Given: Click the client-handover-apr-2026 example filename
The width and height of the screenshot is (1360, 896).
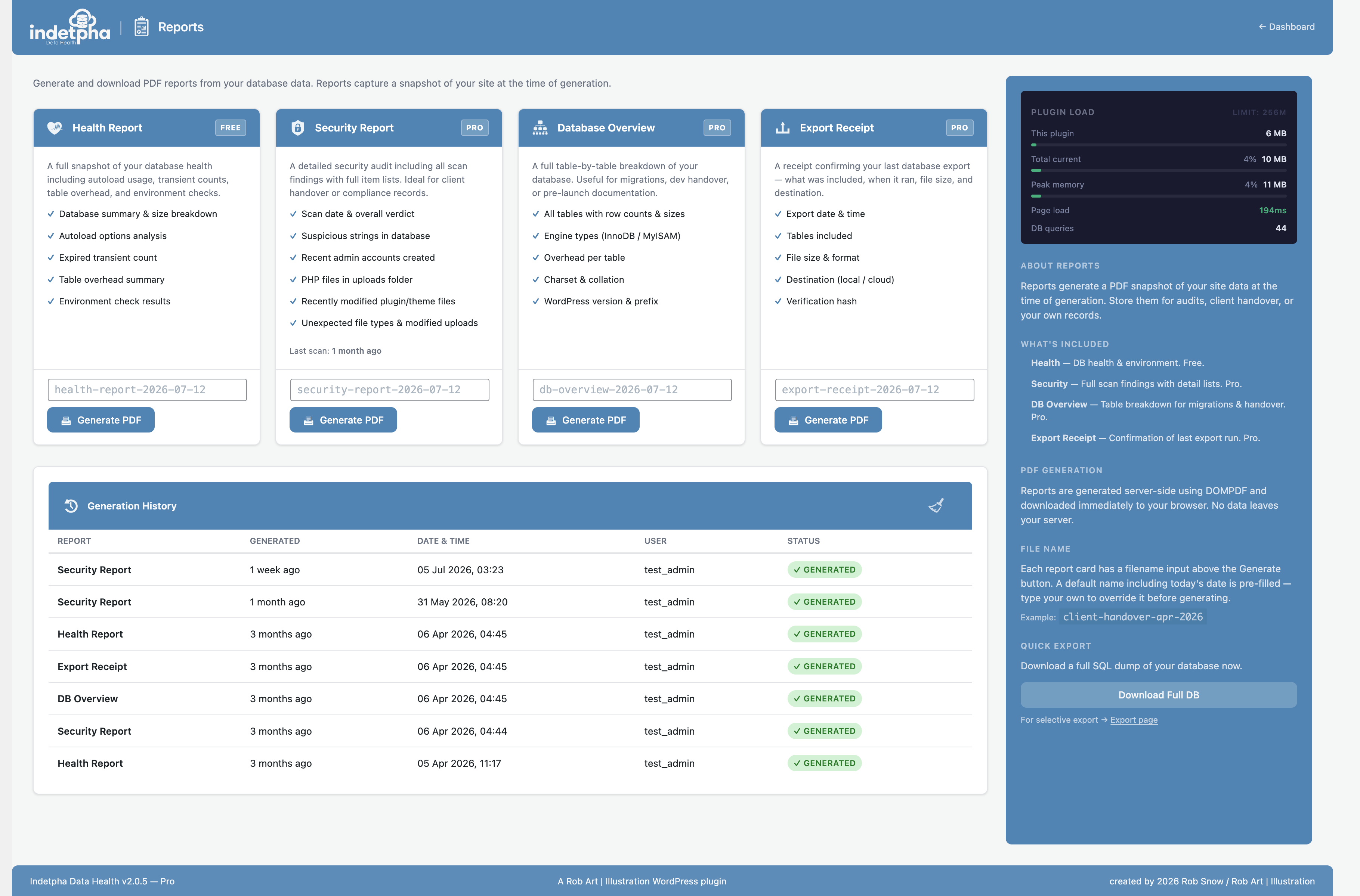Looking at the screenshot, I should coord(1132,617).
